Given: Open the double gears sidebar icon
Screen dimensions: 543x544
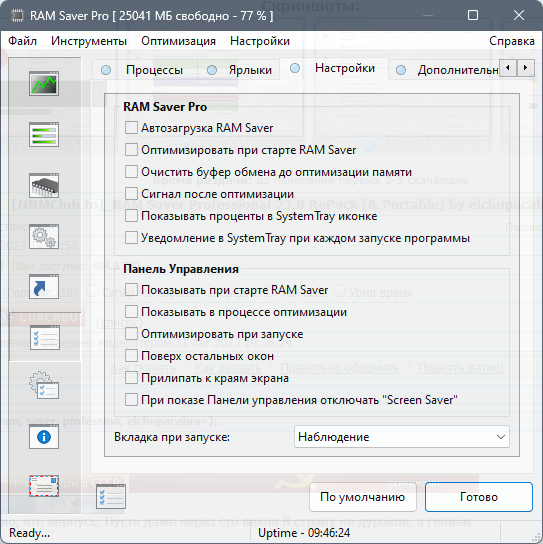Looking at the screenshot, I should point(44,236).
